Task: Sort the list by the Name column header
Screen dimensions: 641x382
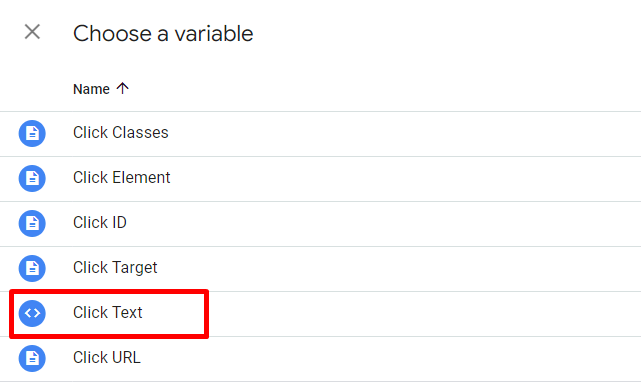Action: (91, 89)
